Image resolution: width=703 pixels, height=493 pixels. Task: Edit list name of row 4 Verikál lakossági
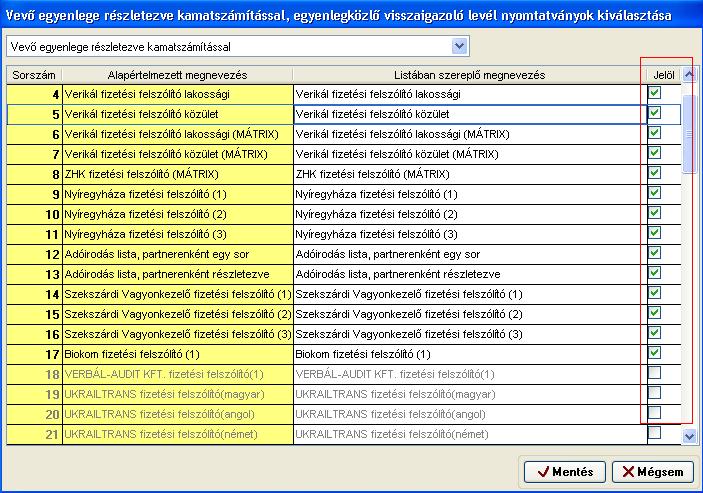[470, 94]
